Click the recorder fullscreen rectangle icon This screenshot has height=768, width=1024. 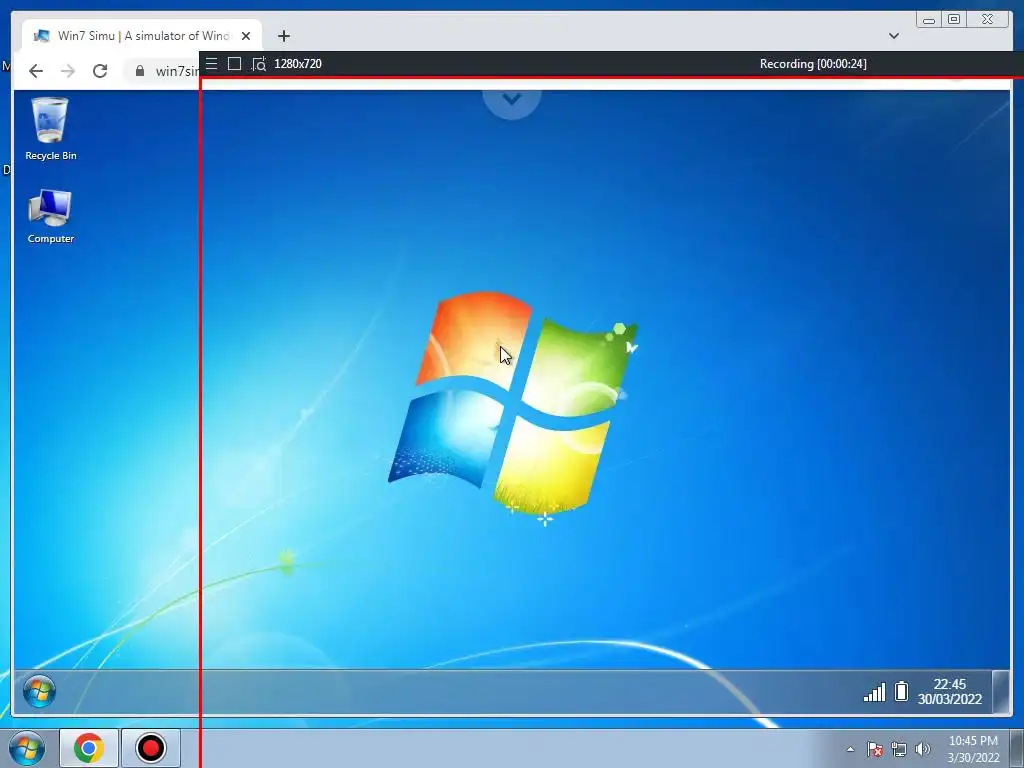(234, 63)
